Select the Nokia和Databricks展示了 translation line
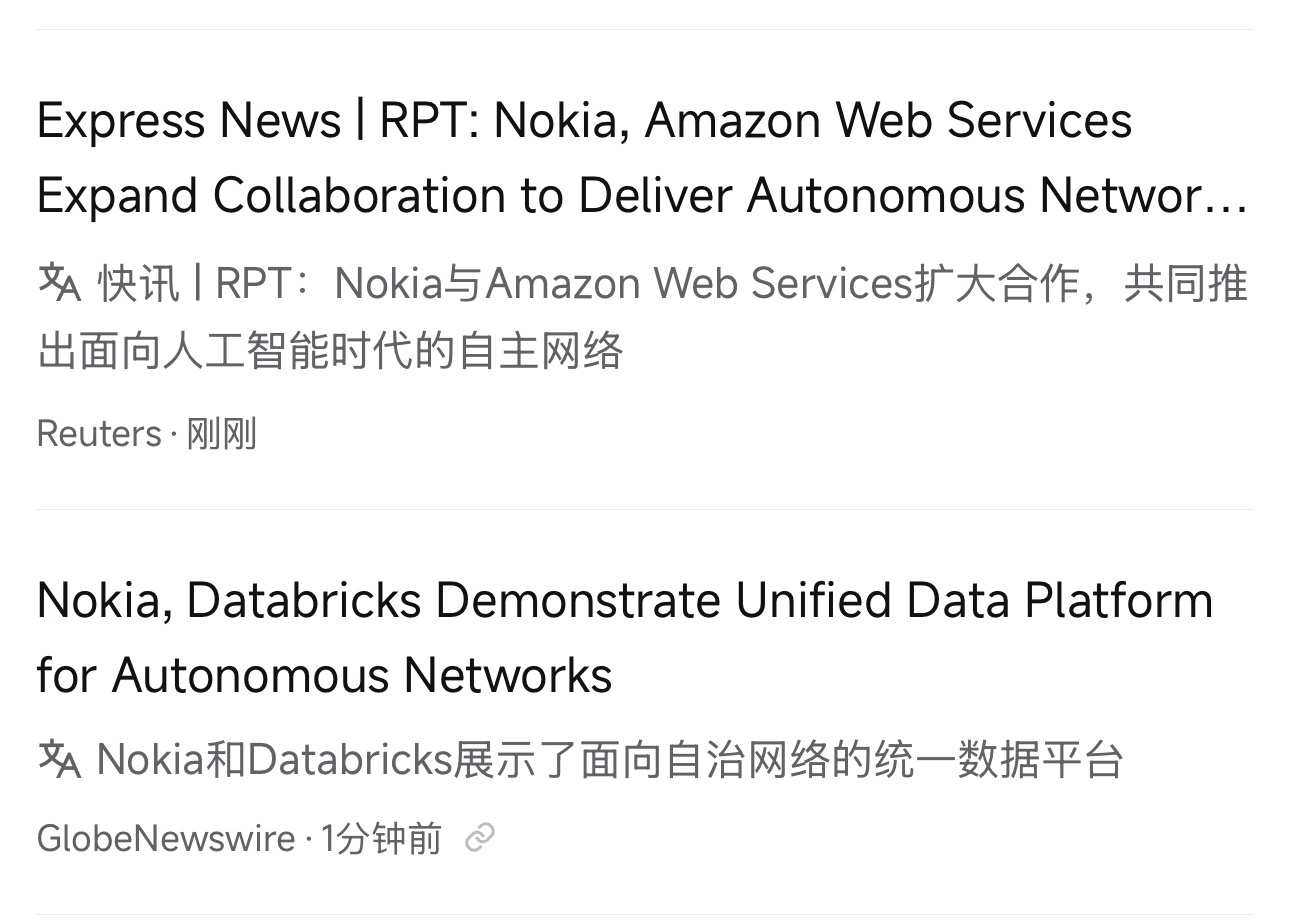This screenshot has width=1290, height=924. pyautogui.click(x=610, y=760)
